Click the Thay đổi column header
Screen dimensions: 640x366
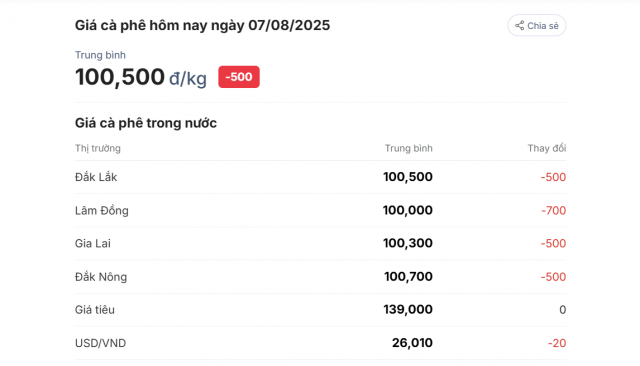click(x=547, y=149)
